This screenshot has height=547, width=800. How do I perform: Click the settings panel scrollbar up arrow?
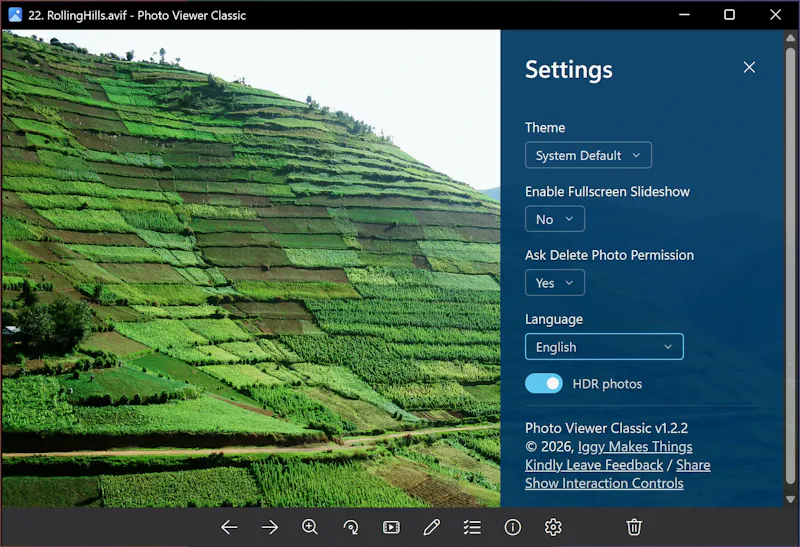[790, 38]
